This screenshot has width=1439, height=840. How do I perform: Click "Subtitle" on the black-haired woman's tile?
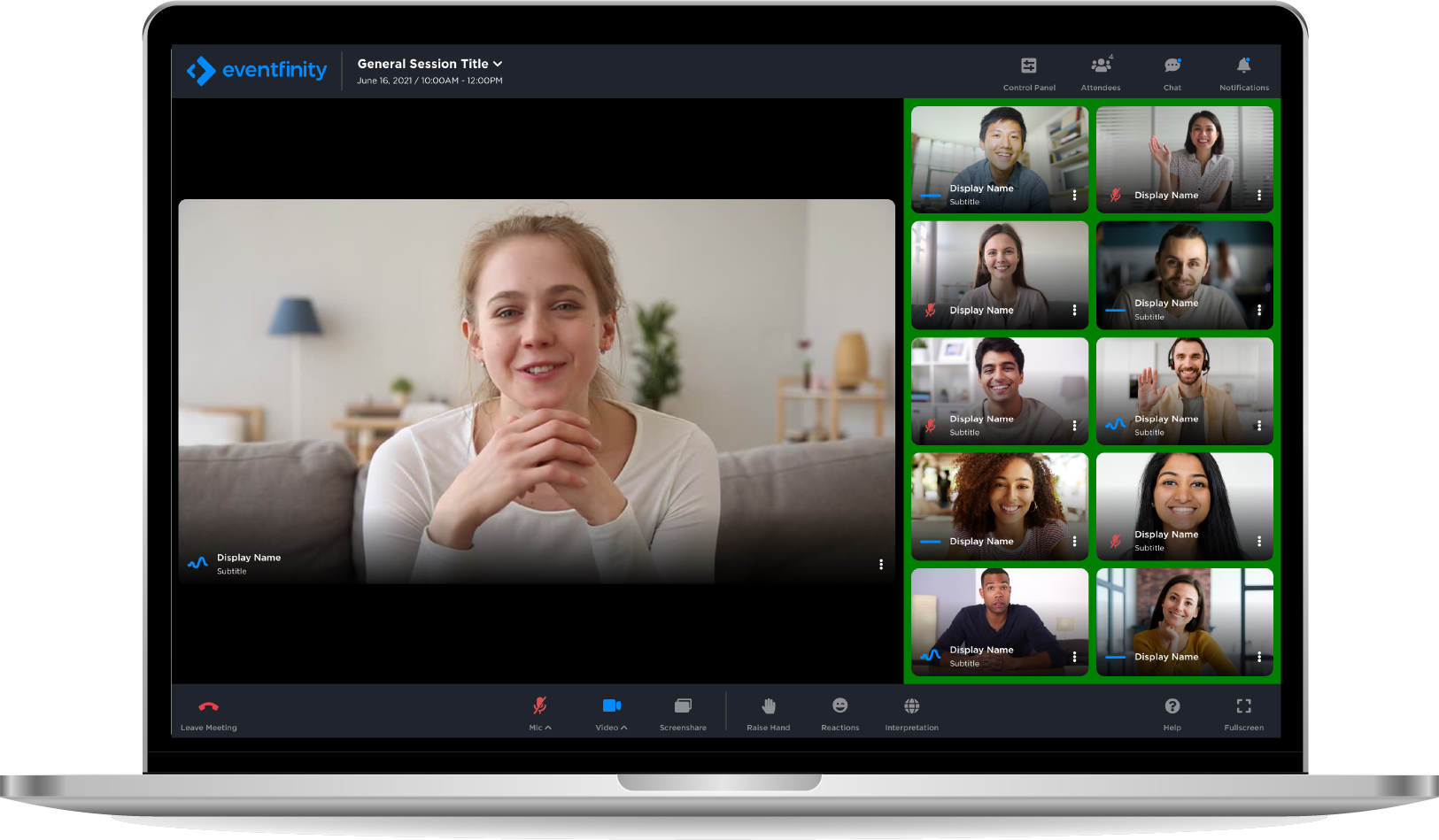click(1149, 548)
